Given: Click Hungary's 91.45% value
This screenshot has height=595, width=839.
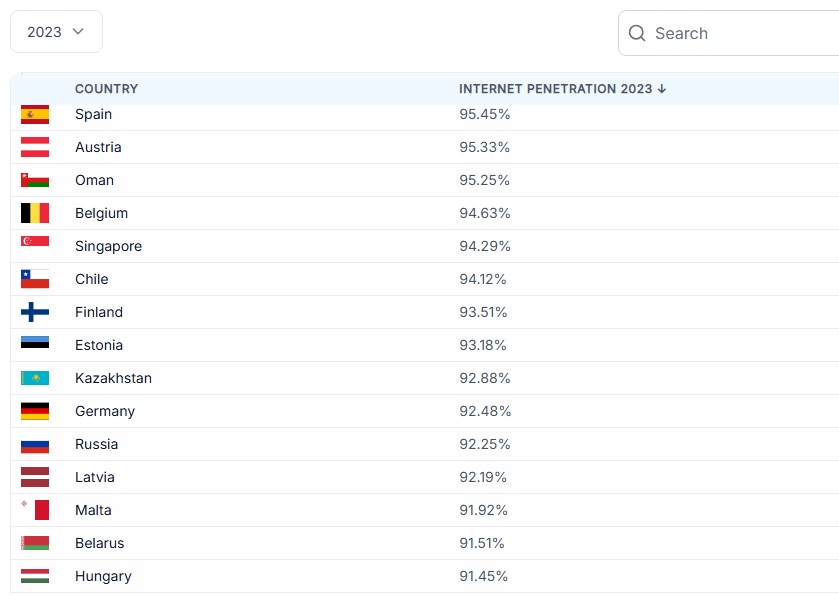Looking at the screenshot, I should 484,576.
